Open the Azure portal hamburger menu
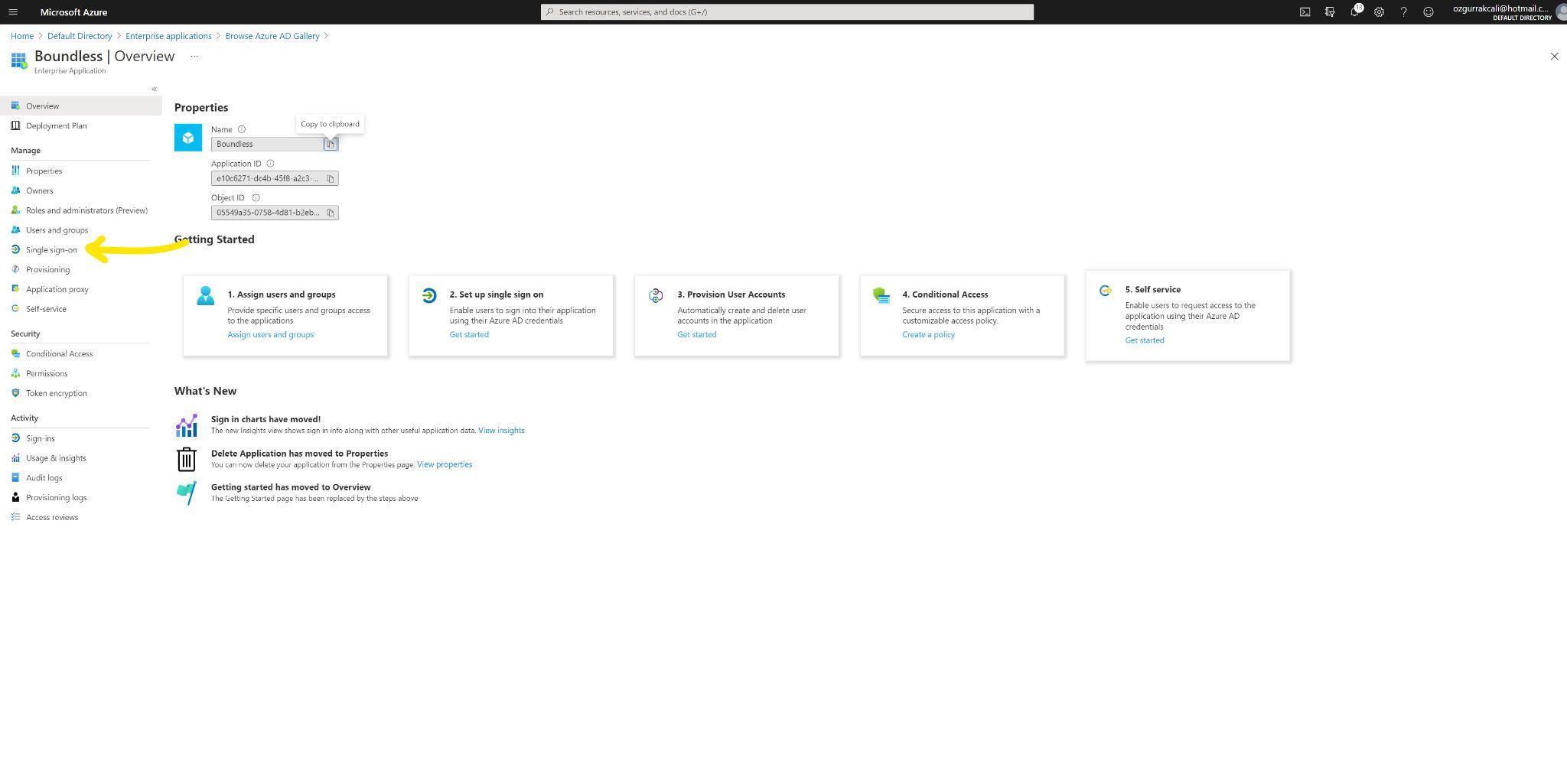The image size is (1567, 784). [13, 12]
